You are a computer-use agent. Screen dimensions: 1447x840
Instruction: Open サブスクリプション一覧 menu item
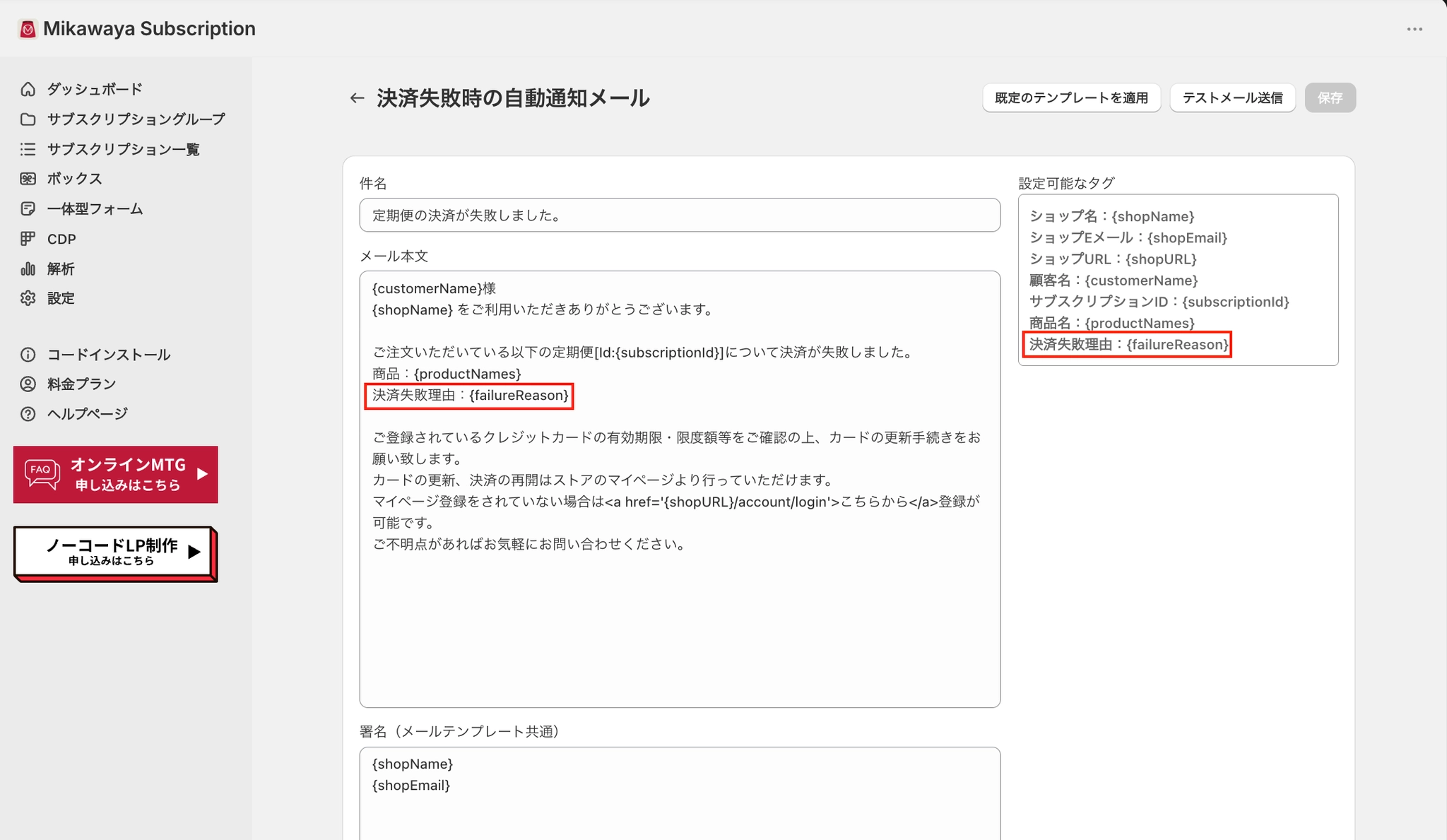click(123, 149)
